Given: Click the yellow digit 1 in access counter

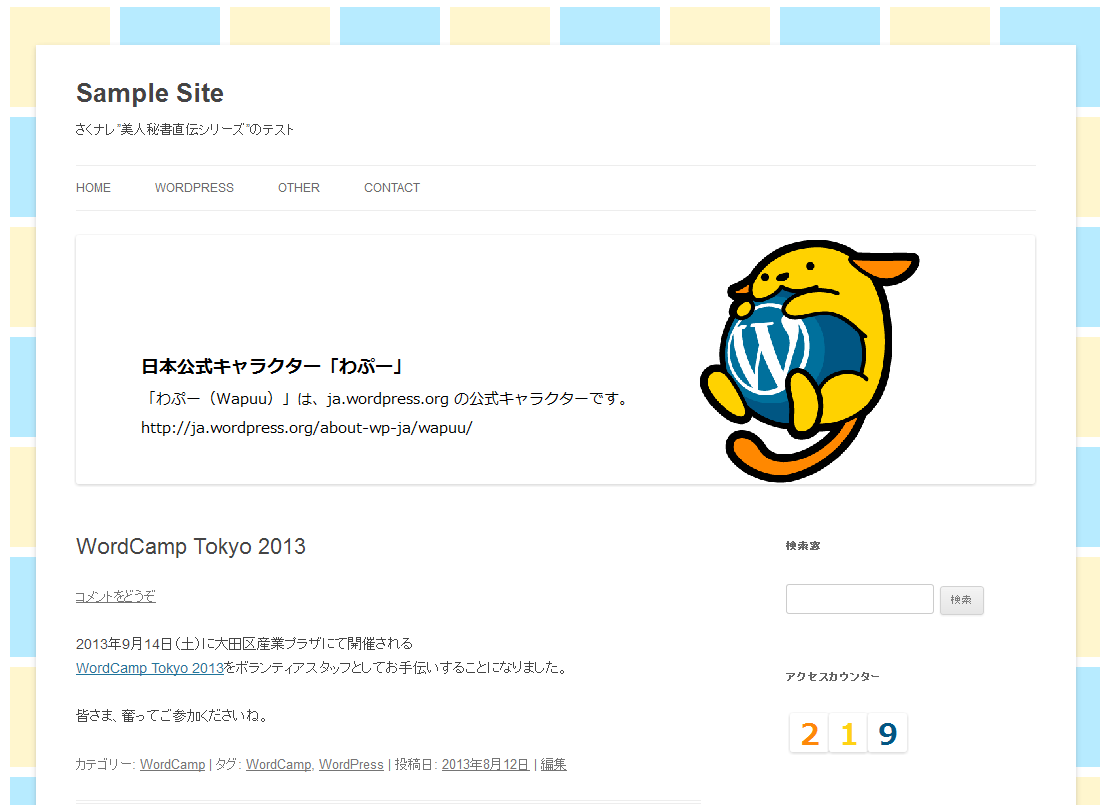Looking at the screenshot, I should point(848,734).
